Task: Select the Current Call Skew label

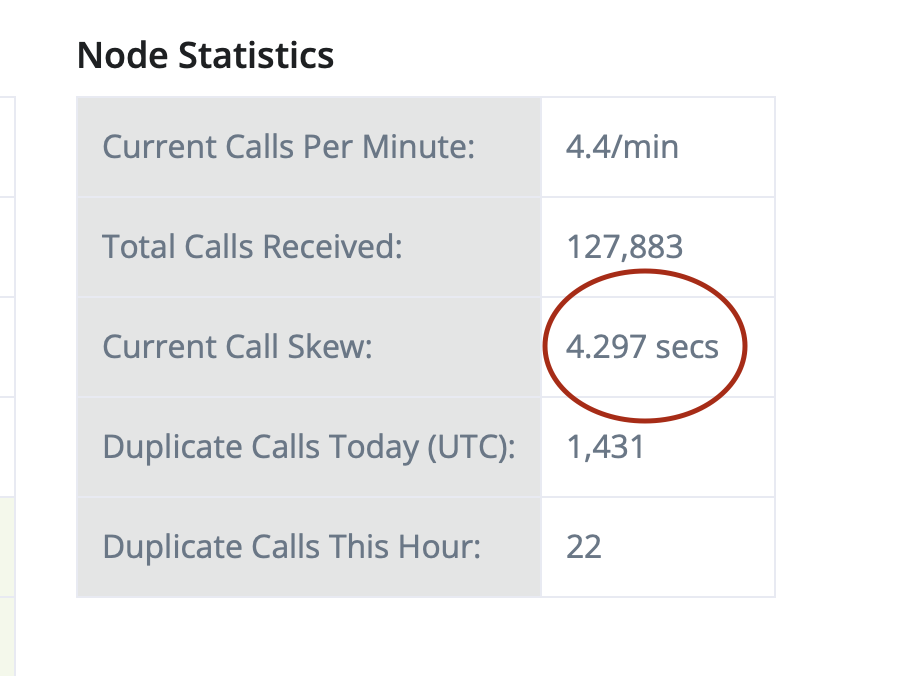Action: click(x=237, y=347)
